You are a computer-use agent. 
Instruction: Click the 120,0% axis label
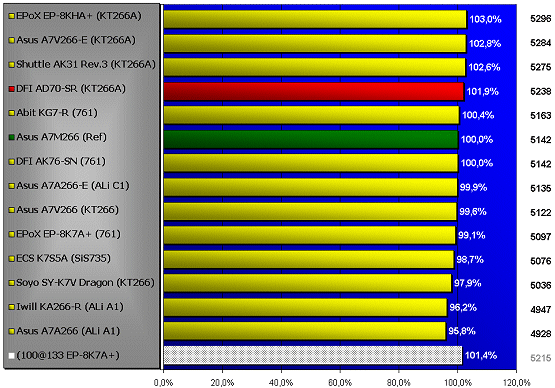pyautogui.click(x=517, y=383)
